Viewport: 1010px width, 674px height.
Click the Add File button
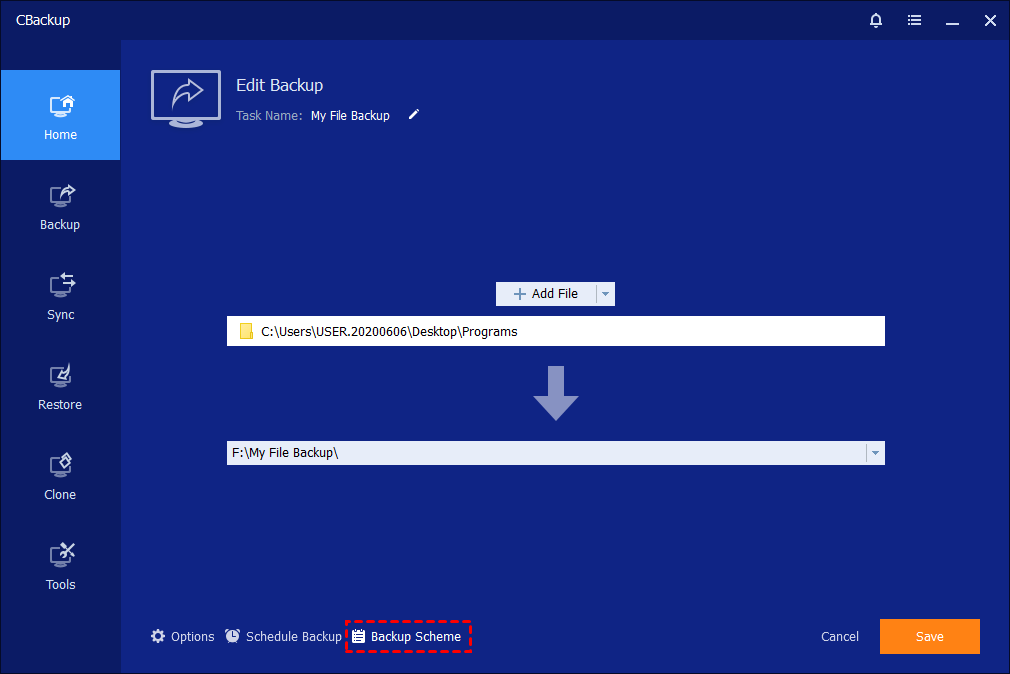click(546, 294)
